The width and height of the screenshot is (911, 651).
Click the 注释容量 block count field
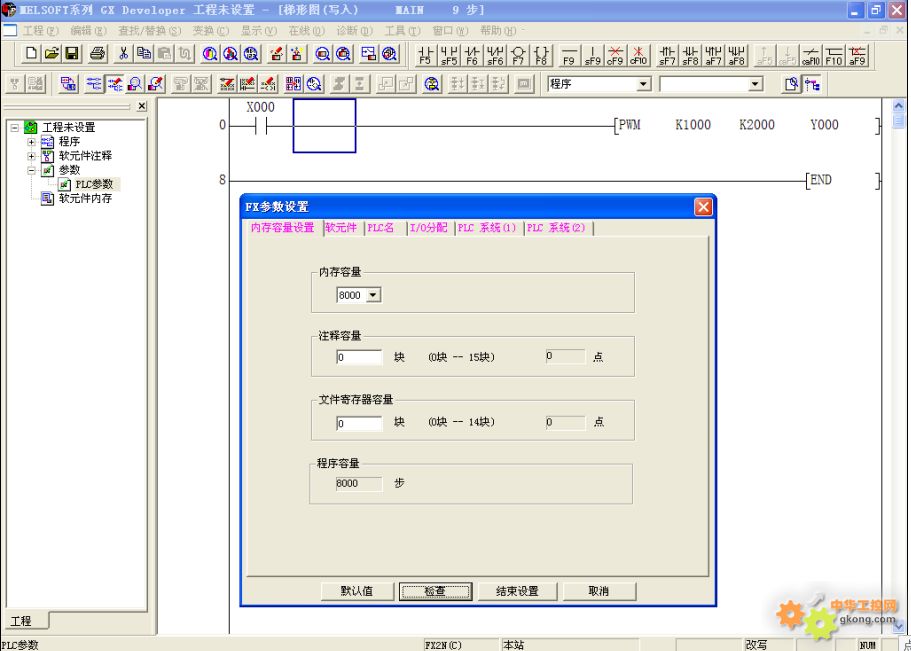coord(359,357)
